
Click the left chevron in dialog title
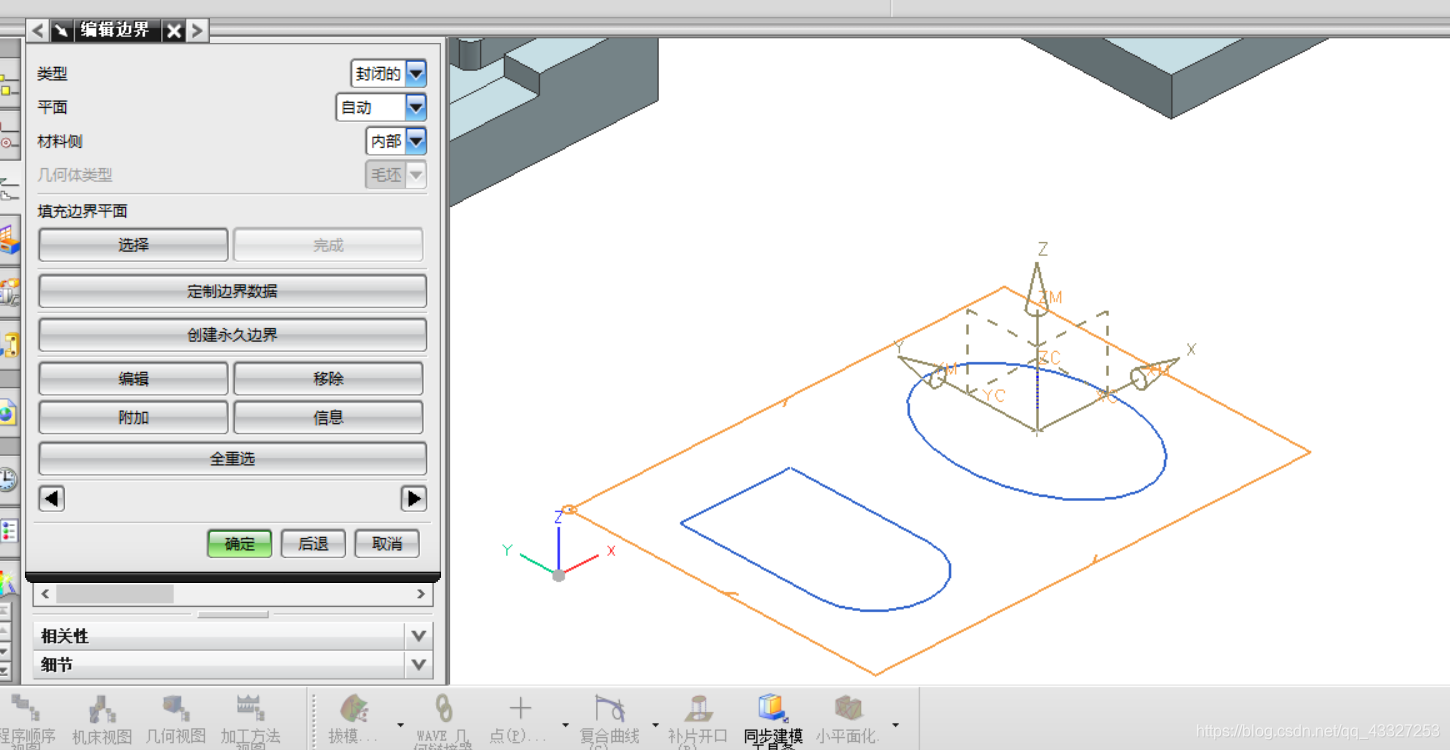point(38,31)
